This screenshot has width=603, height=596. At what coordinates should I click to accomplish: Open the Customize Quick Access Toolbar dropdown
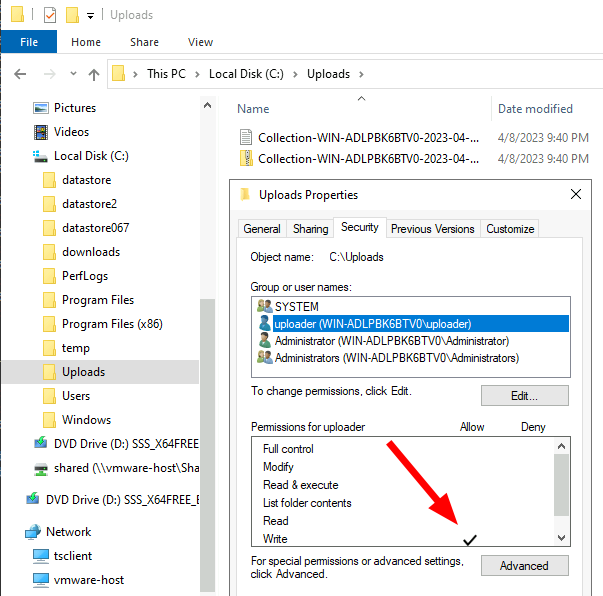(x=91, y=16)
